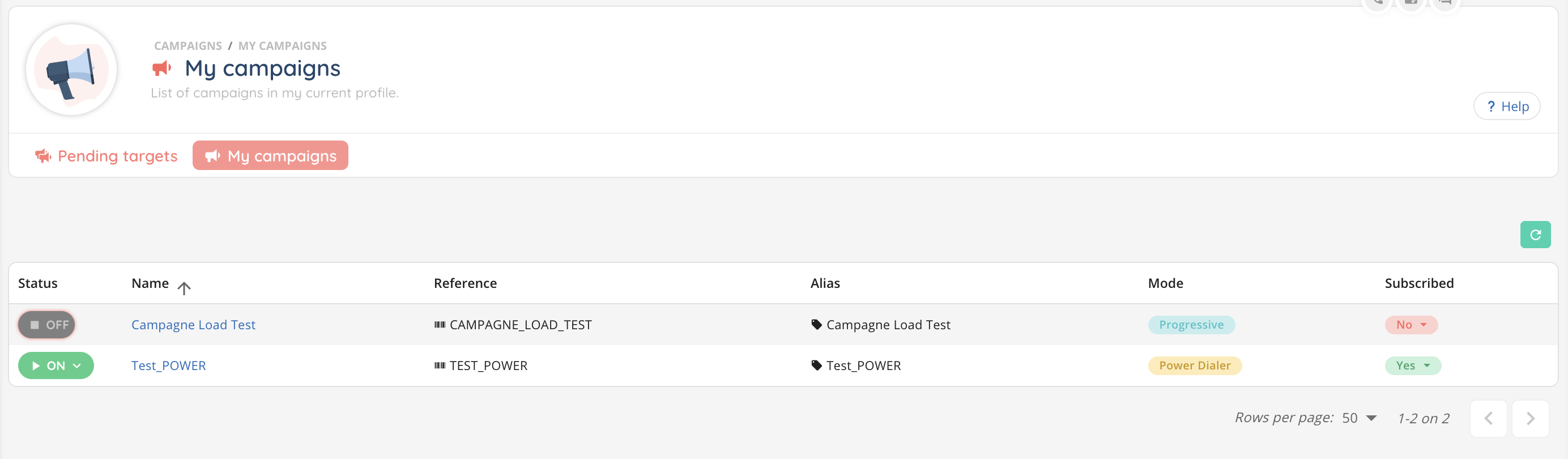
Task: Click the megaphone avatar image
Action: pyautogui.click(x=71, y=70)
